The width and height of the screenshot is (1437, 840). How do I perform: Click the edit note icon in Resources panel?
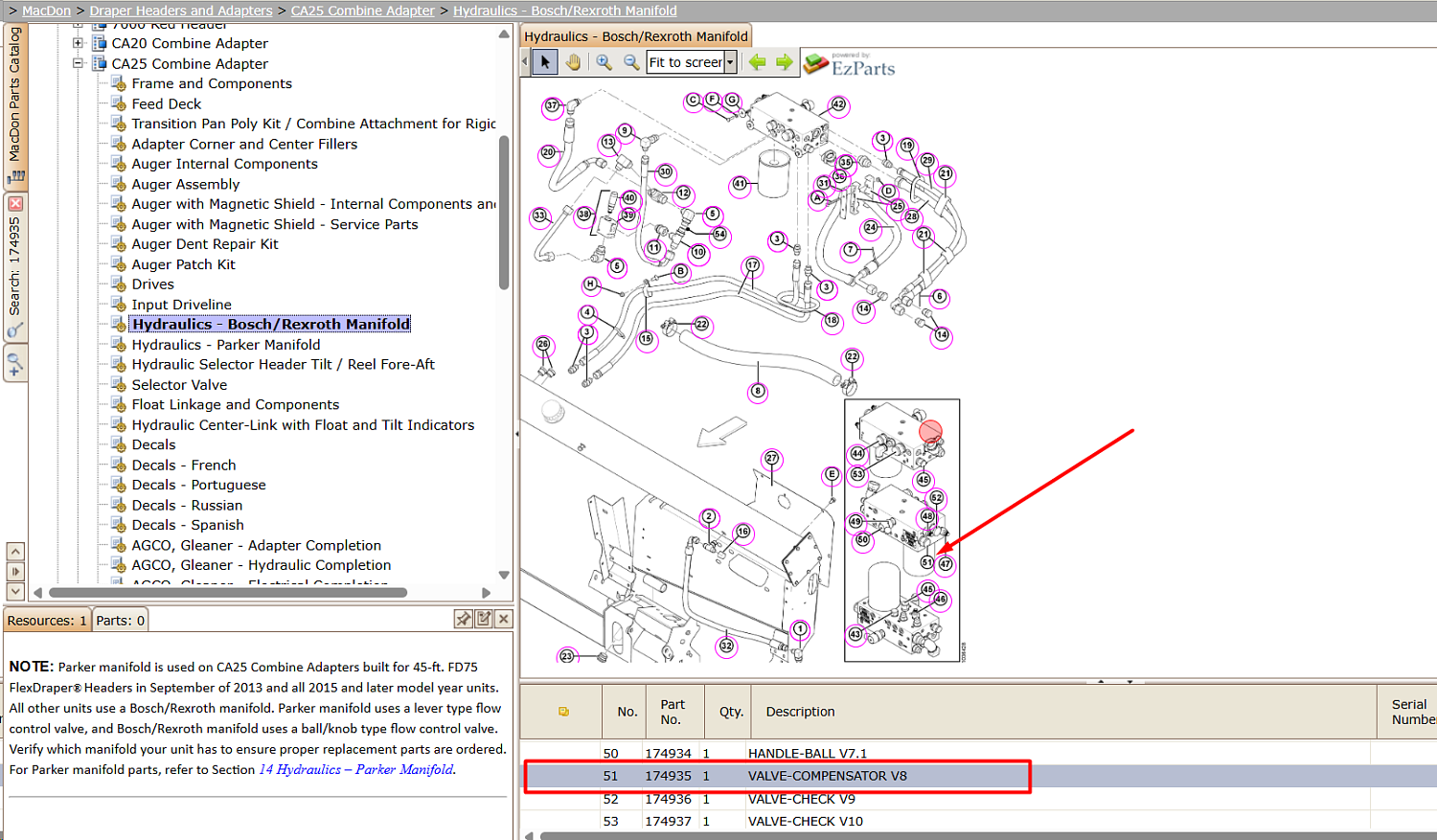[484, 619]
